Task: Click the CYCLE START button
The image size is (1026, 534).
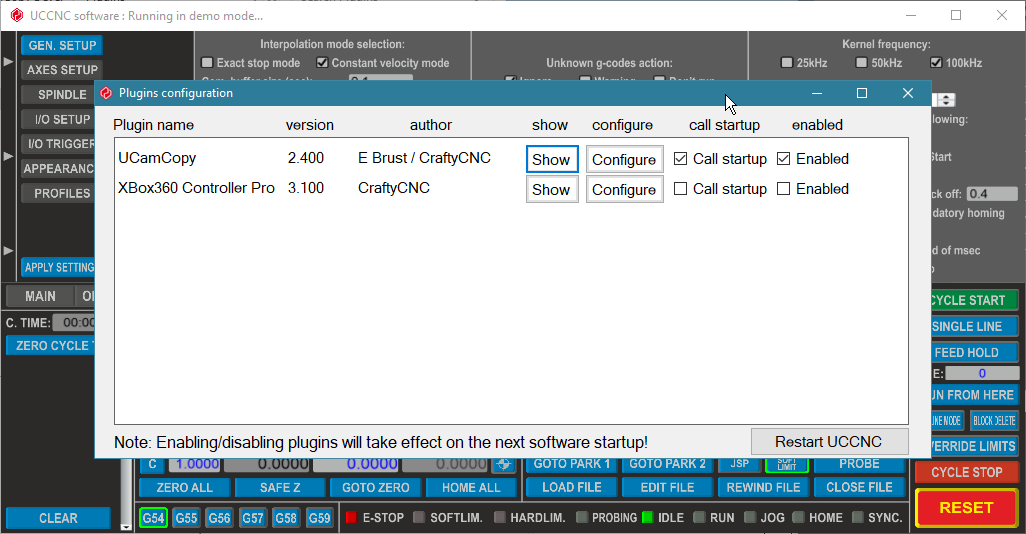Action: pyautogui.click(x=974, y=300)
